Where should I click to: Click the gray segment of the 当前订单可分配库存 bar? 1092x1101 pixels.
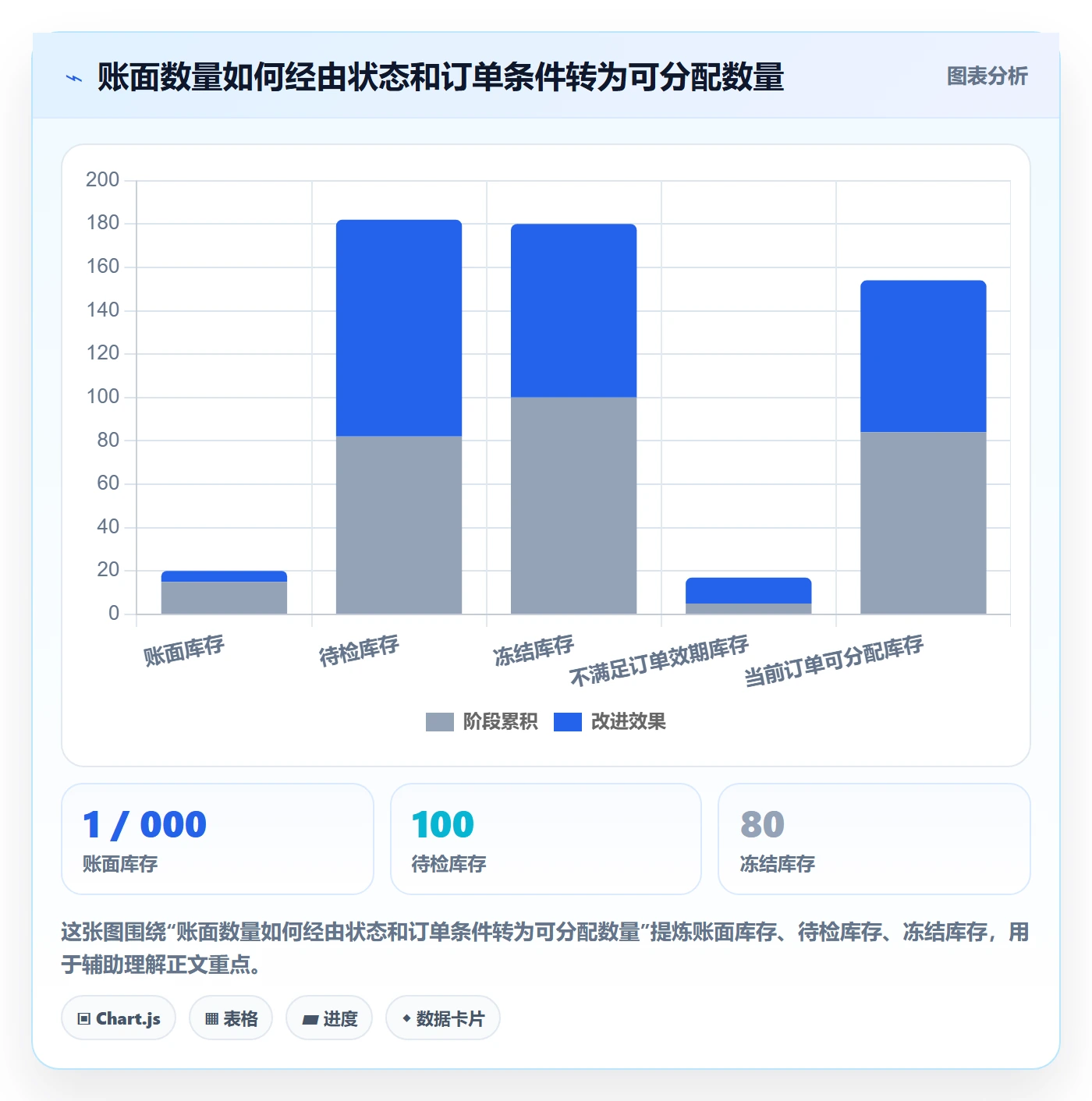click(x=923, y=522)
